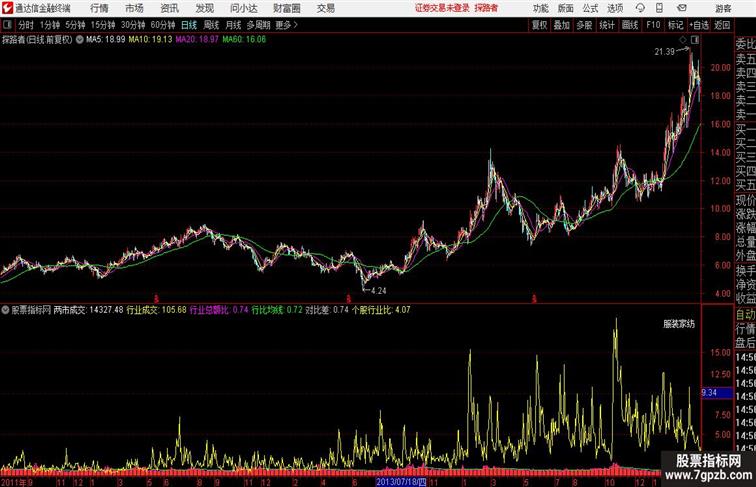Toggle the right info panel icon
The height and width of the screenshot is (487, 756).
tap(694, 40)
